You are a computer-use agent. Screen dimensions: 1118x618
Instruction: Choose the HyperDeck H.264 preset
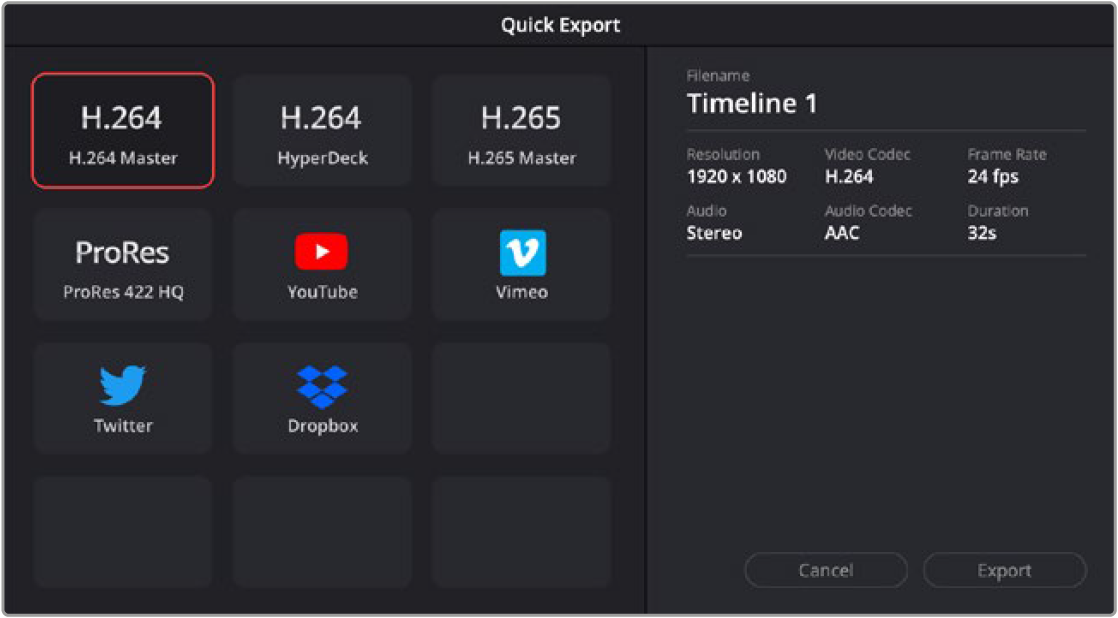(x=322, y=130)
